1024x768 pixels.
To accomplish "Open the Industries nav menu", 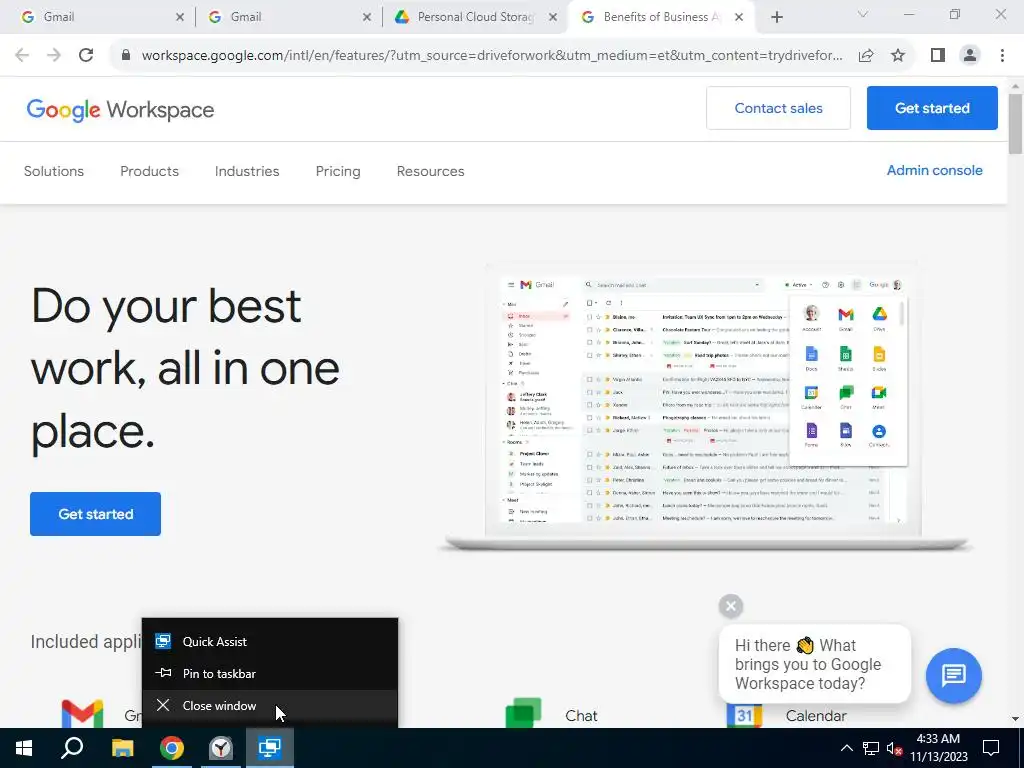I will [x=247, y=171].
